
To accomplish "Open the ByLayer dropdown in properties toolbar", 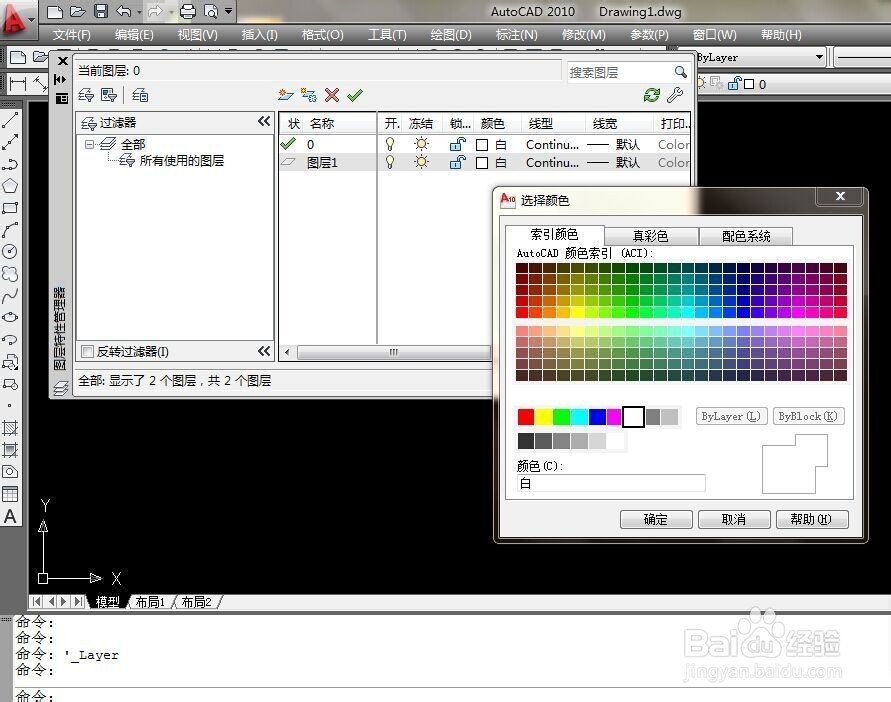I will pos(819,57).
